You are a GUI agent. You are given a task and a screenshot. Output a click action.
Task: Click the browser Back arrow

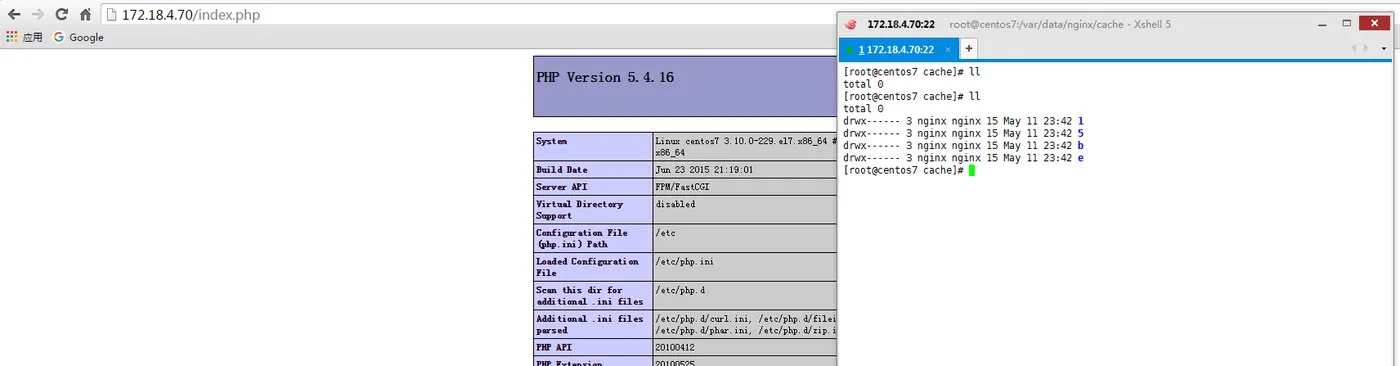[14, 15]
